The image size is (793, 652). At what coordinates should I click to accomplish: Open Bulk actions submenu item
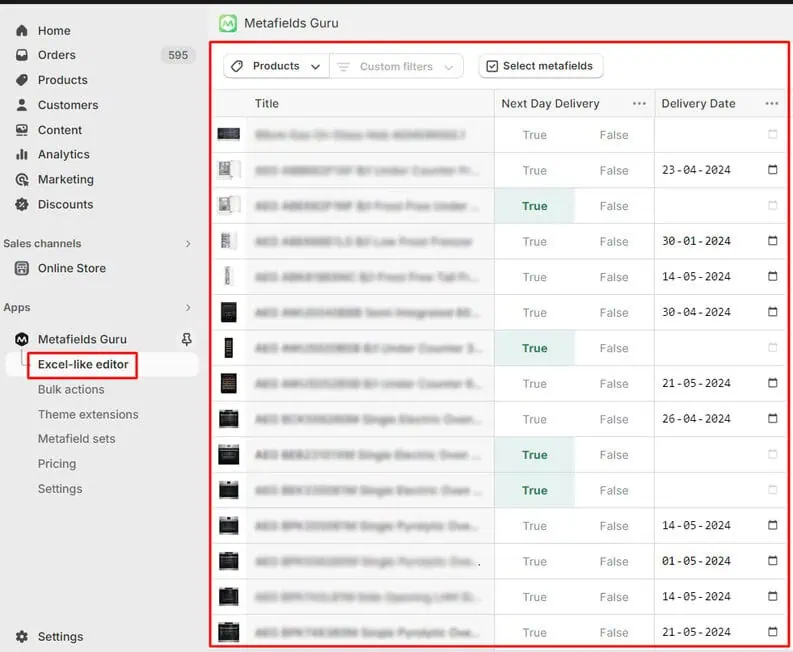(71, 389)
